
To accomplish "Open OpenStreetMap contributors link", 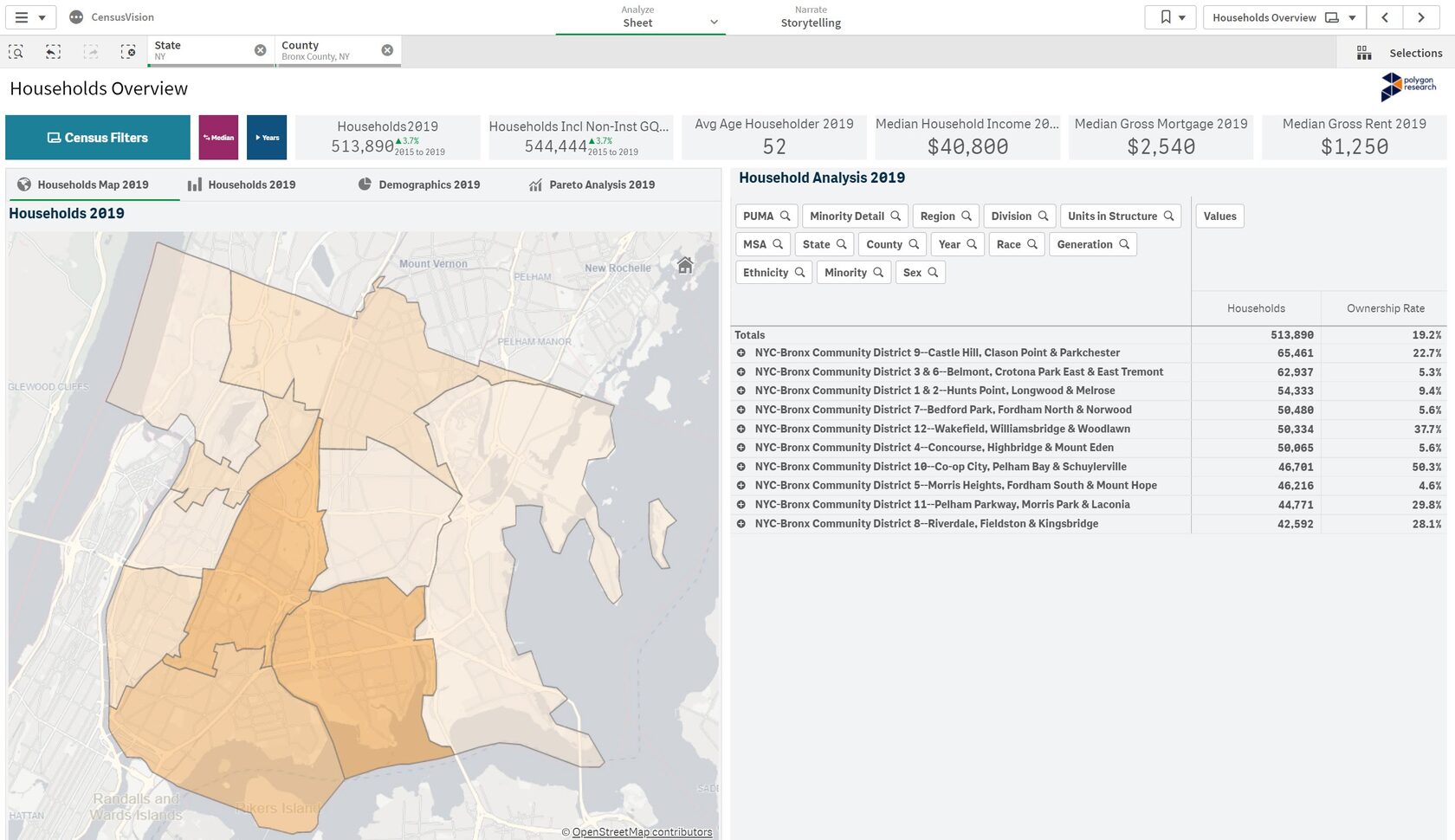I will click(642, 832).
